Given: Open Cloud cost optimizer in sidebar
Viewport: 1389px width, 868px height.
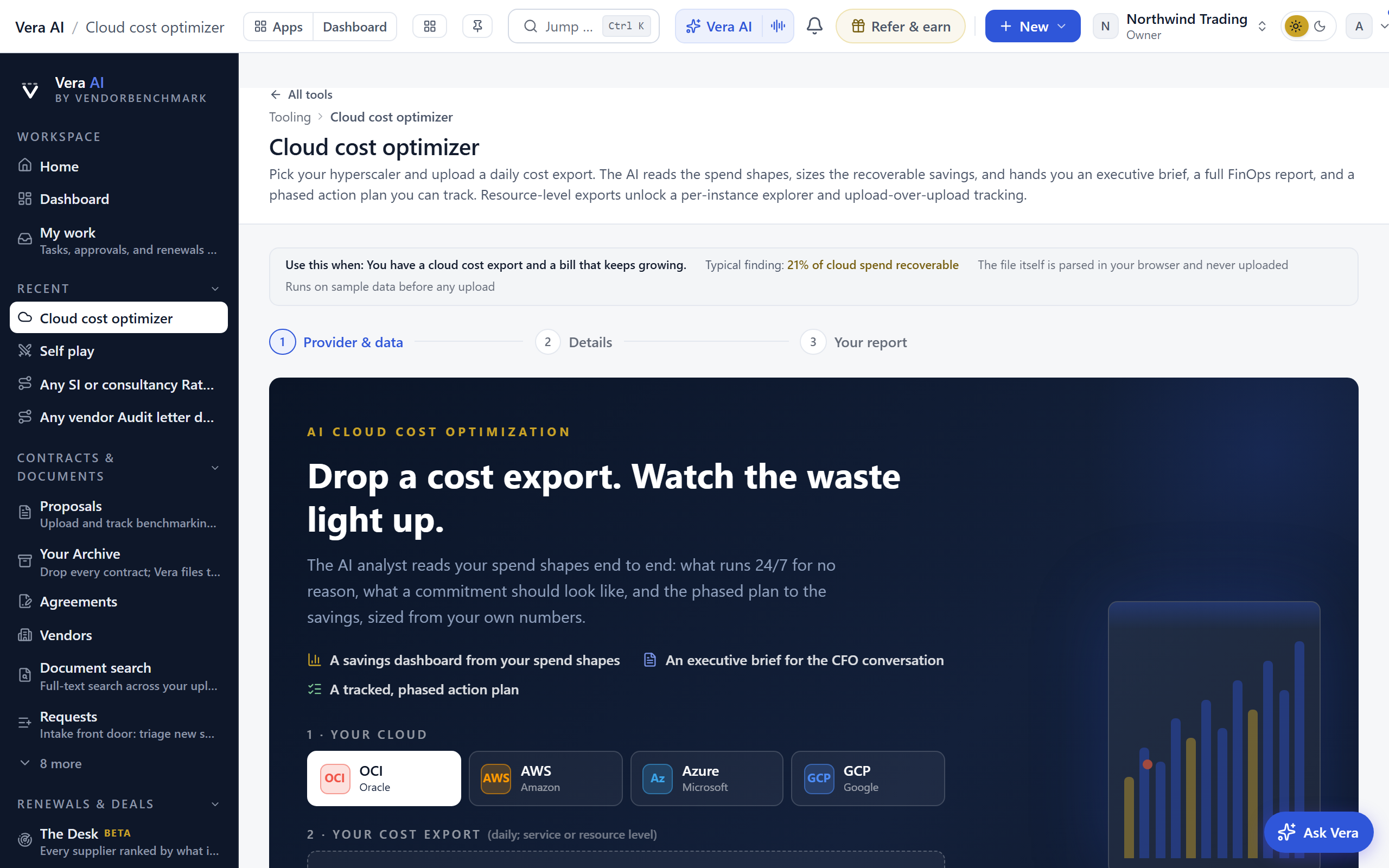Looking at the screenshot, I should tap(119, 317).
